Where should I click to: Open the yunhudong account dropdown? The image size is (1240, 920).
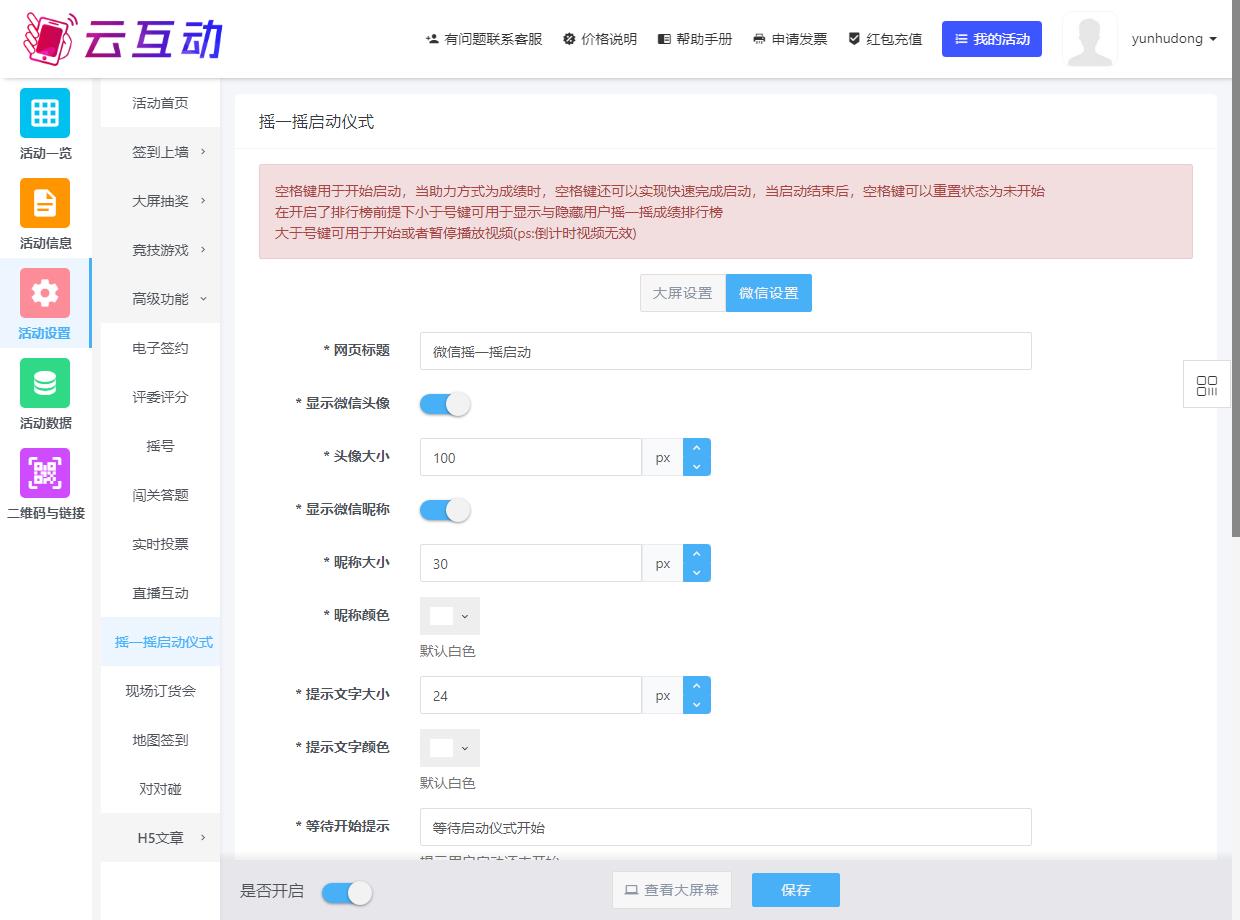click(1173, 39)
